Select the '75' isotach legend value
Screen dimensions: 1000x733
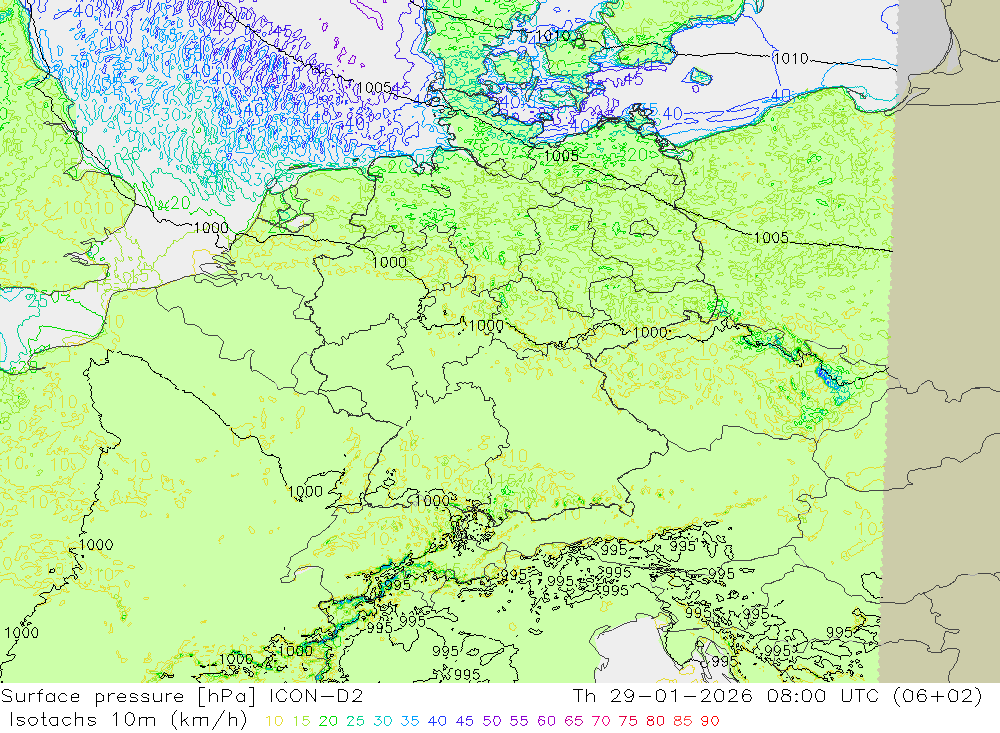click(x=628, y=721)
